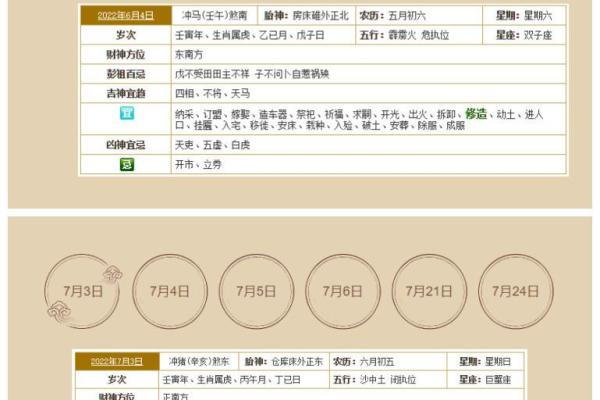Click the 星期六 weekday cell
600x400 pixels.
coord(543,17)
